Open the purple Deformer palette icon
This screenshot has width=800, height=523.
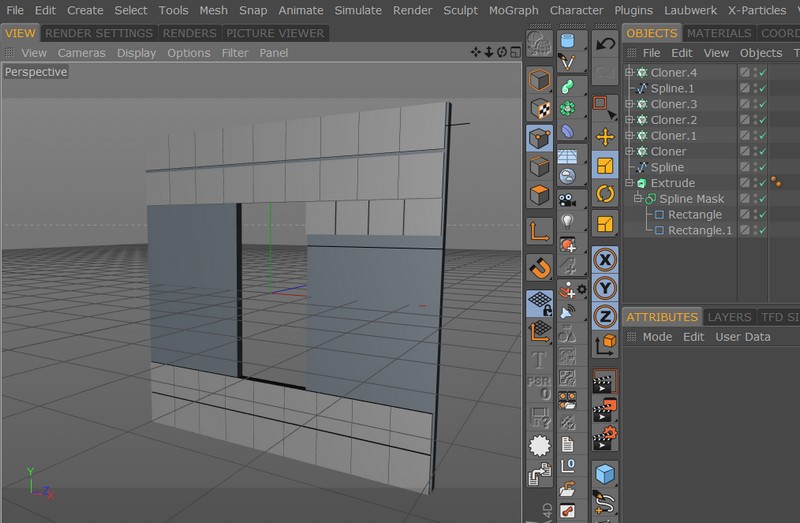point(568,132)
